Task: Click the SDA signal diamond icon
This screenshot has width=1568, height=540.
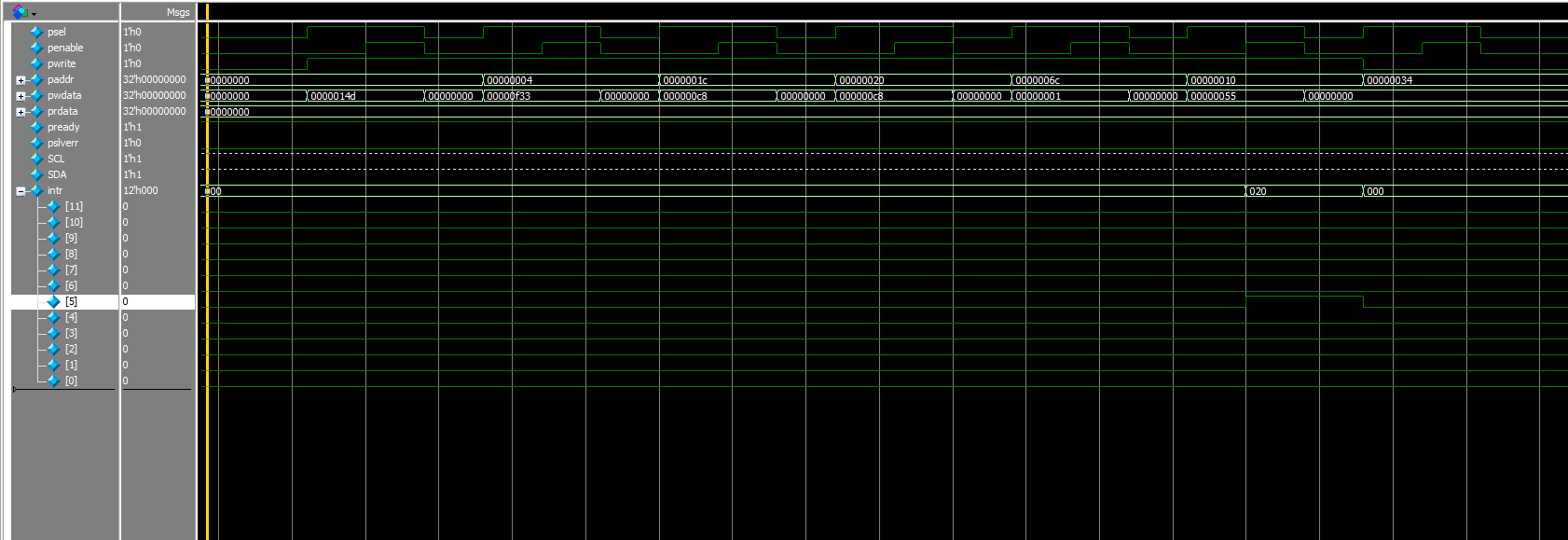Action: 36,174
